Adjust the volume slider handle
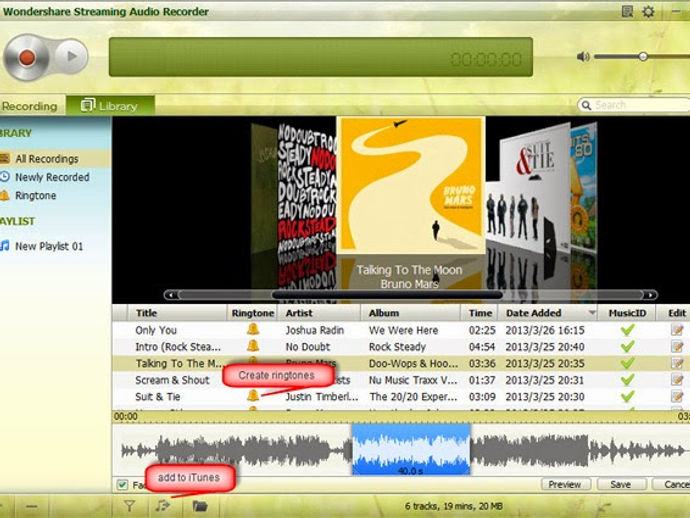The image size is (690, 518). [643, 57]
